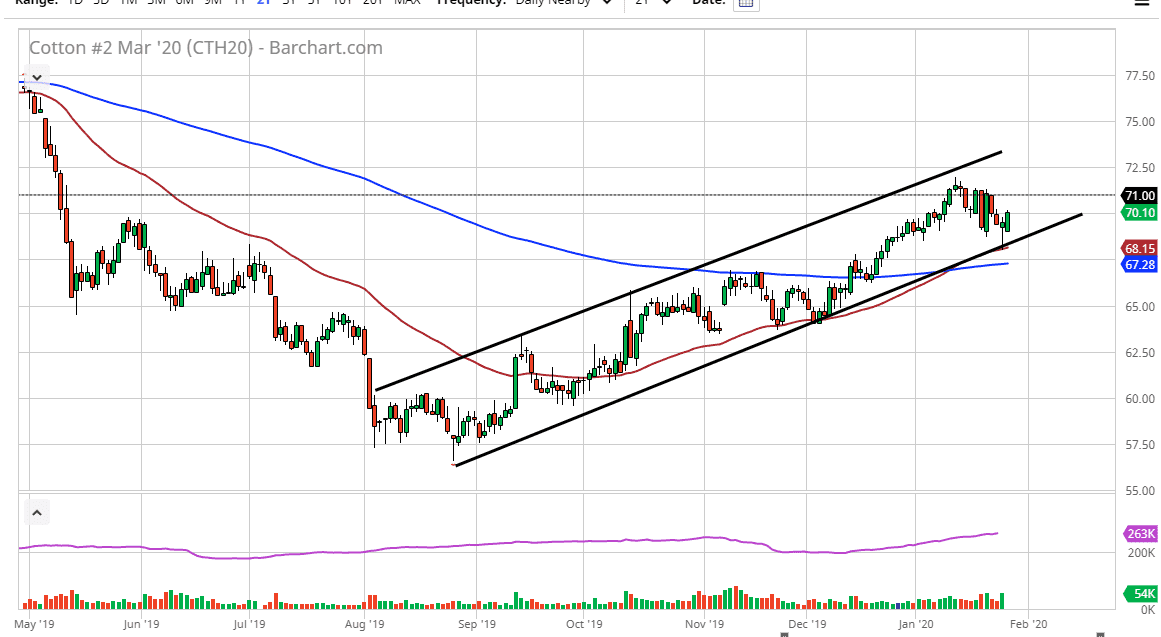This screenshot has height=637, width=1161.
Task: Click the 60.00 price axis label
Action: (x=1140, y=398)
